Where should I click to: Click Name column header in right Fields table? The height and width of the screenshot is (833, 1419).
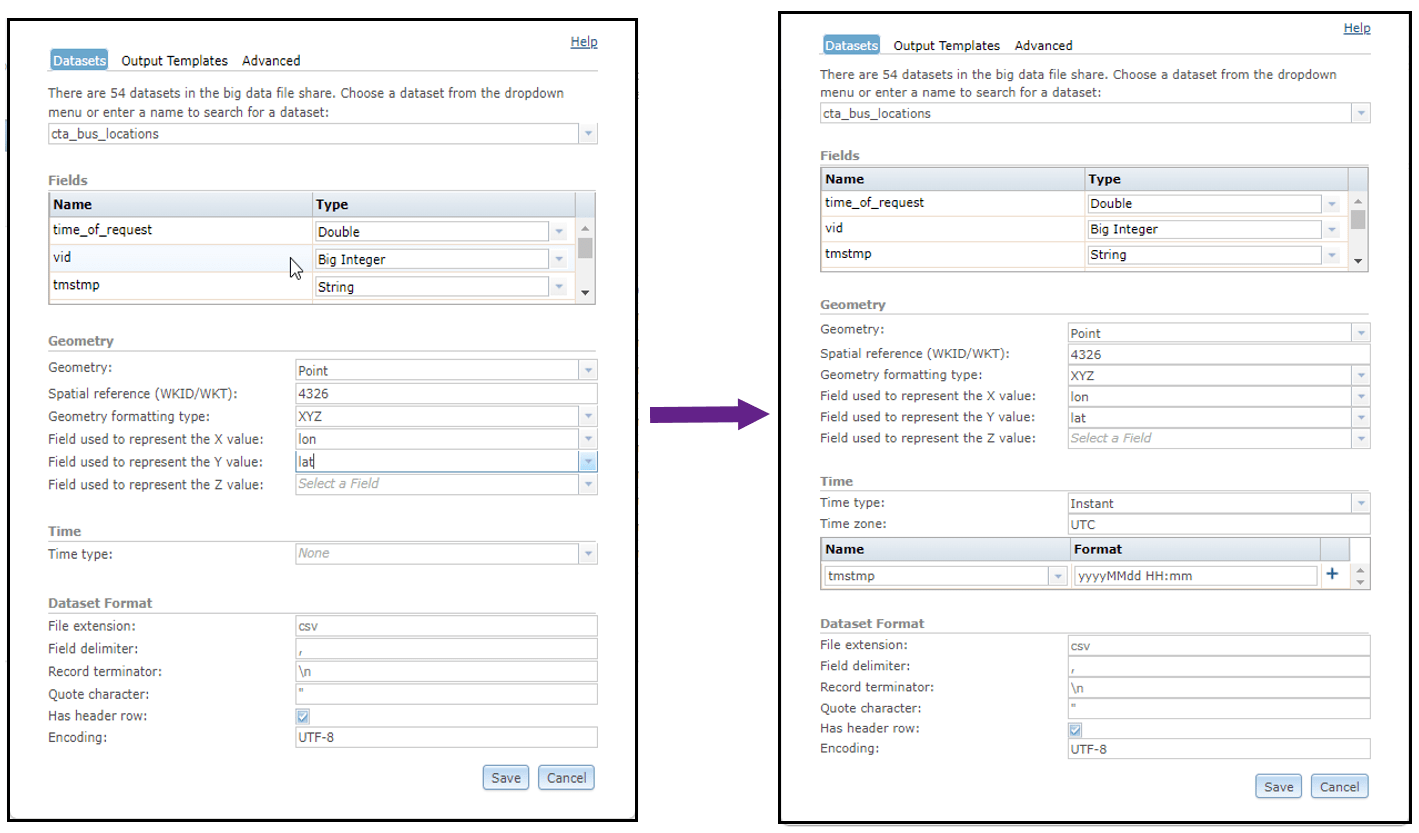click(953, 179)
